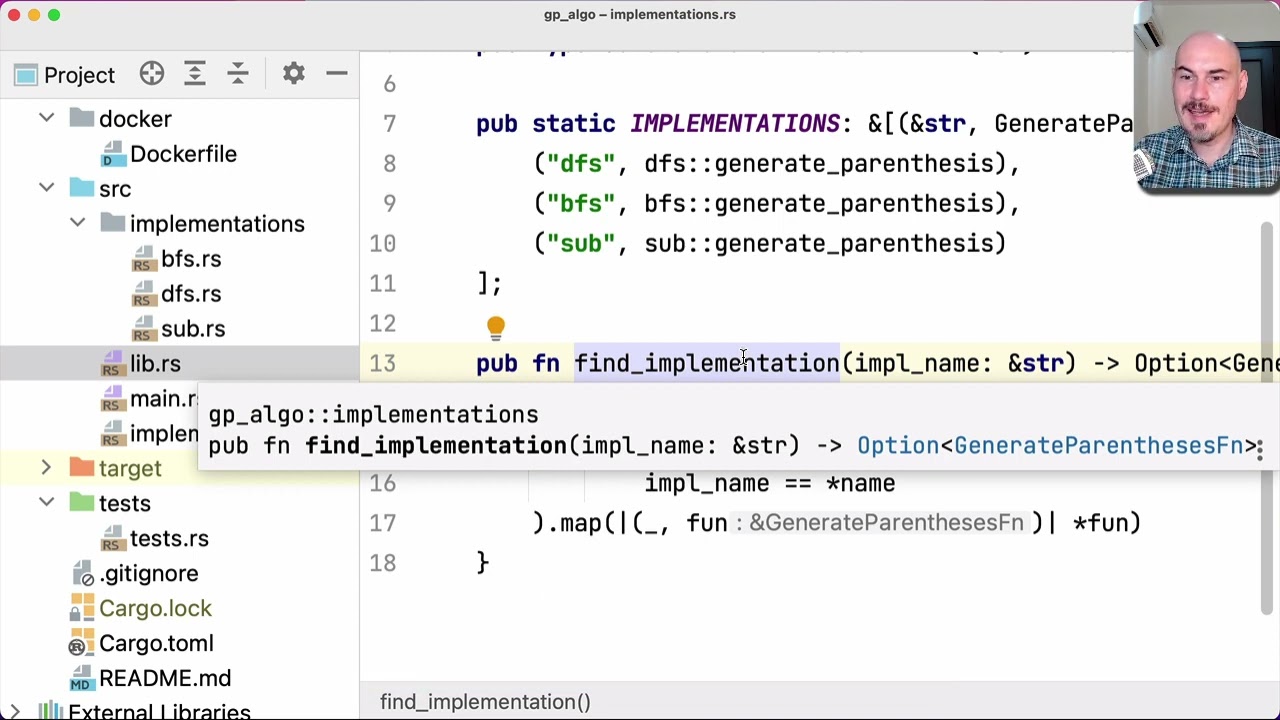Expand External Libraries node
Screen dimensions: 1280x720
click(x=16, y=712)
